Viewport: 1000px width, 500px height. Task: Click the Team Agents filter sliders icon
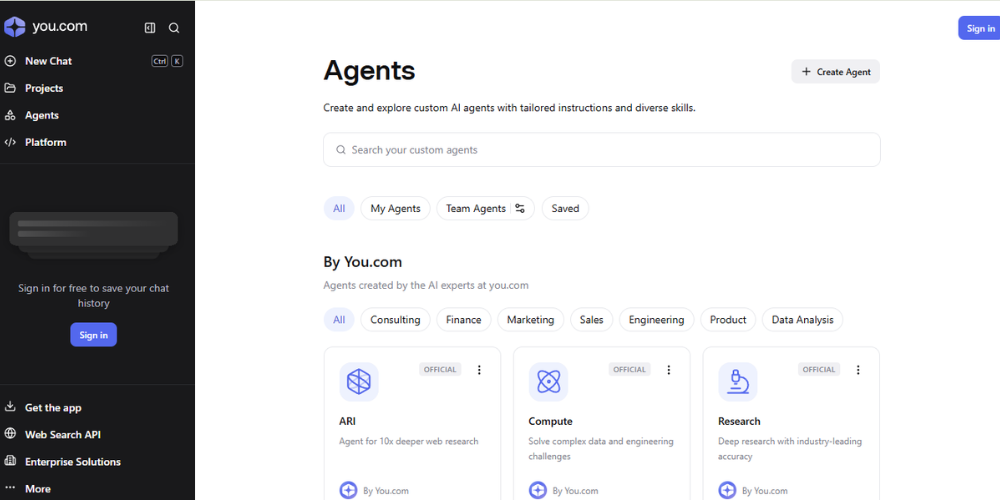click(520, 209)
